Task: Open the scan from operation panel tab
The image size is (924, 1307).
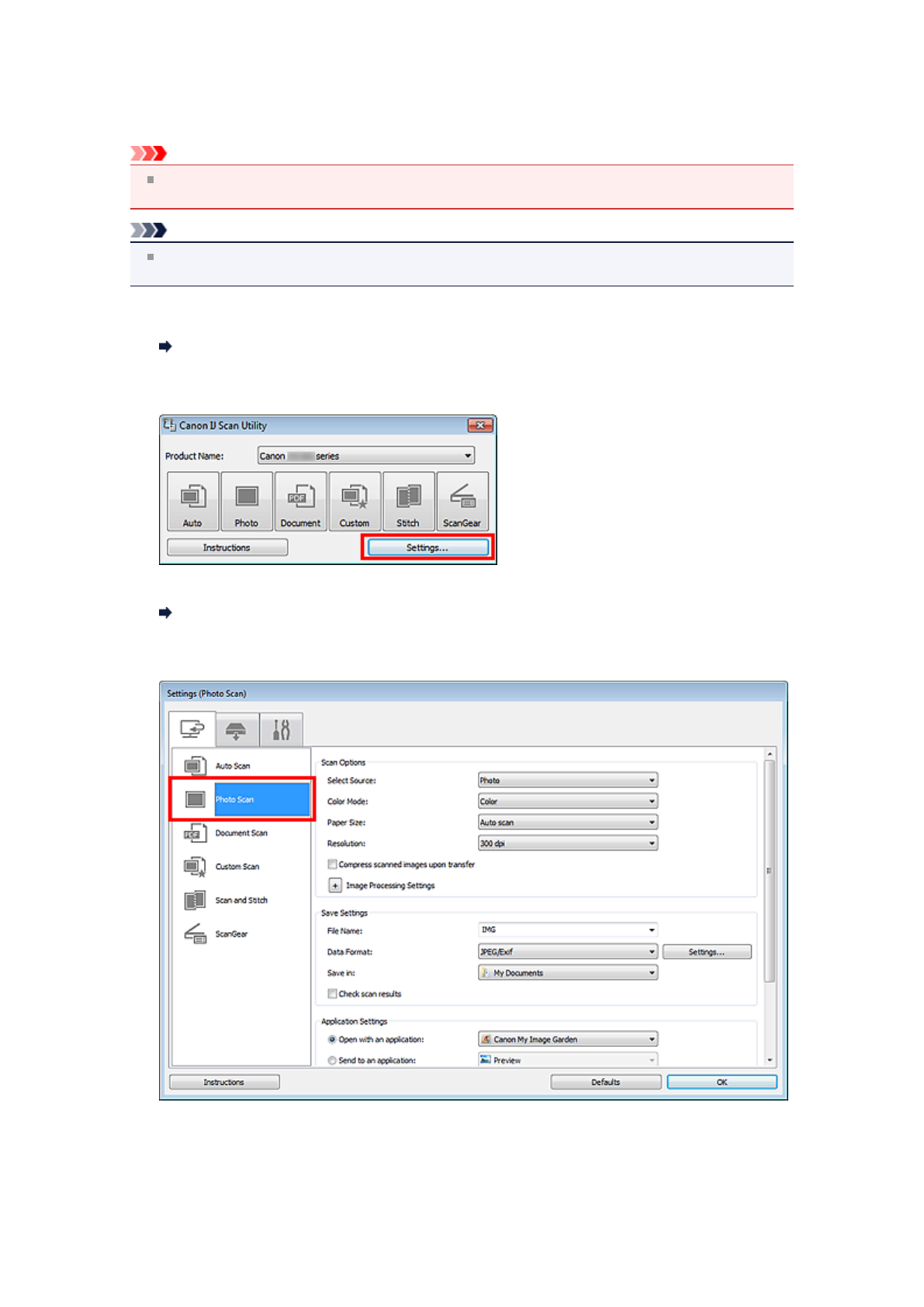Action: click(236, 730)
